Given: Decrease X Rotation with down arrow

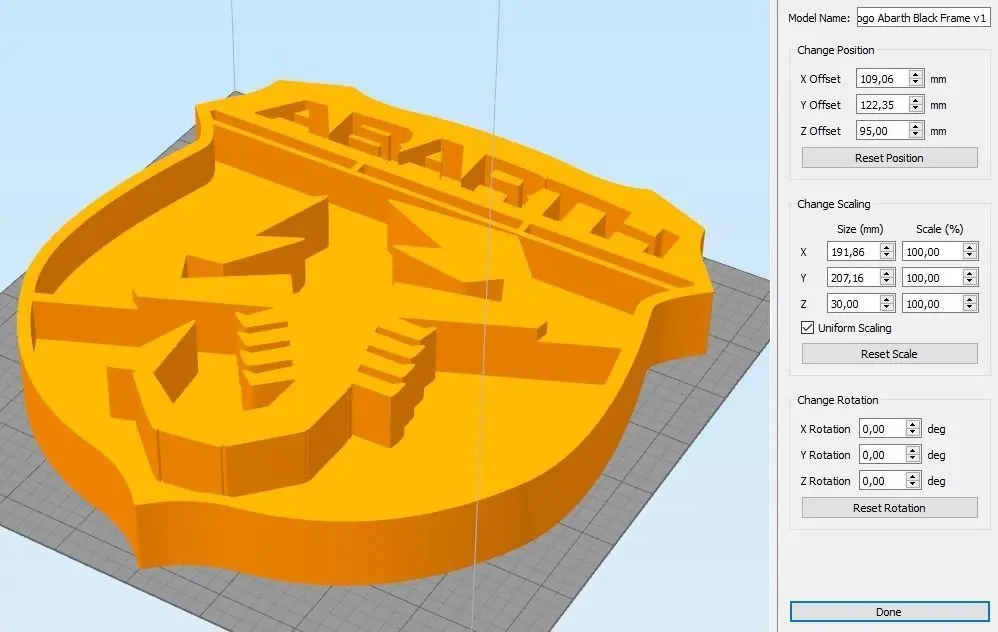Looking at the screenshot, I should click(x=913, y=433).
